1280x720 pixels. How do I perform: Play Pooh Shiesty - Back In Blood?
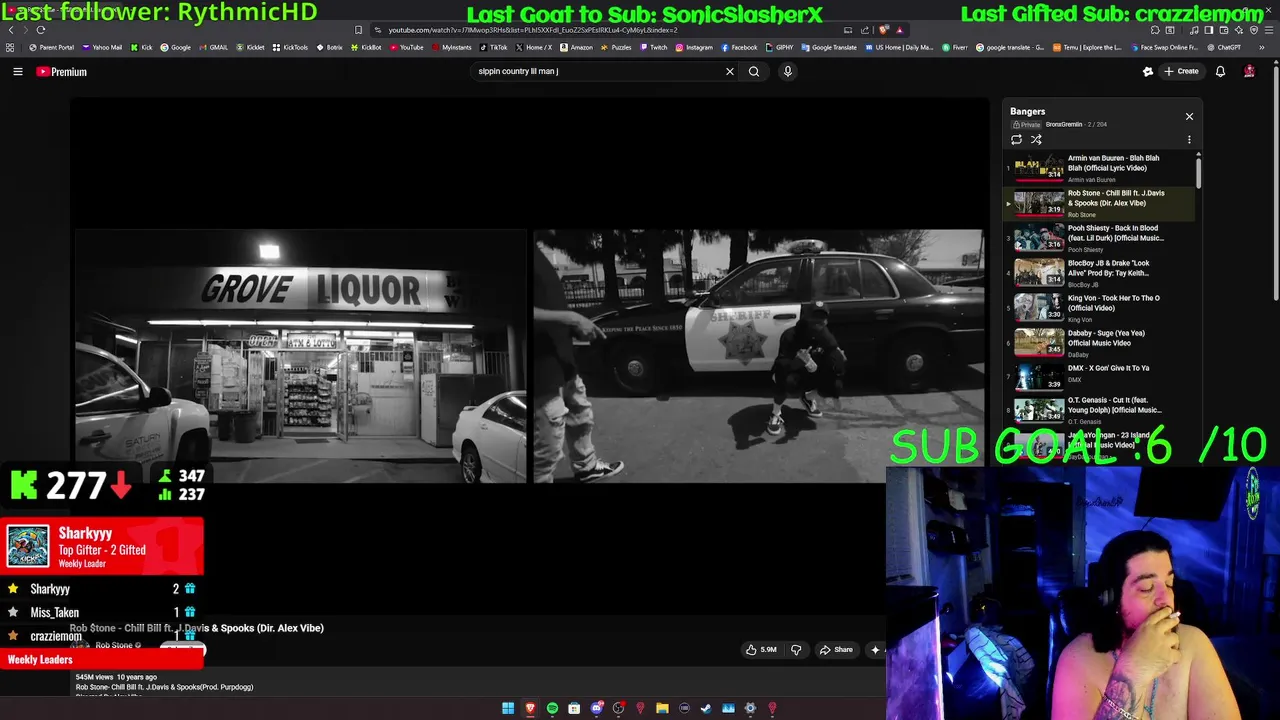tap(1115, 233)
